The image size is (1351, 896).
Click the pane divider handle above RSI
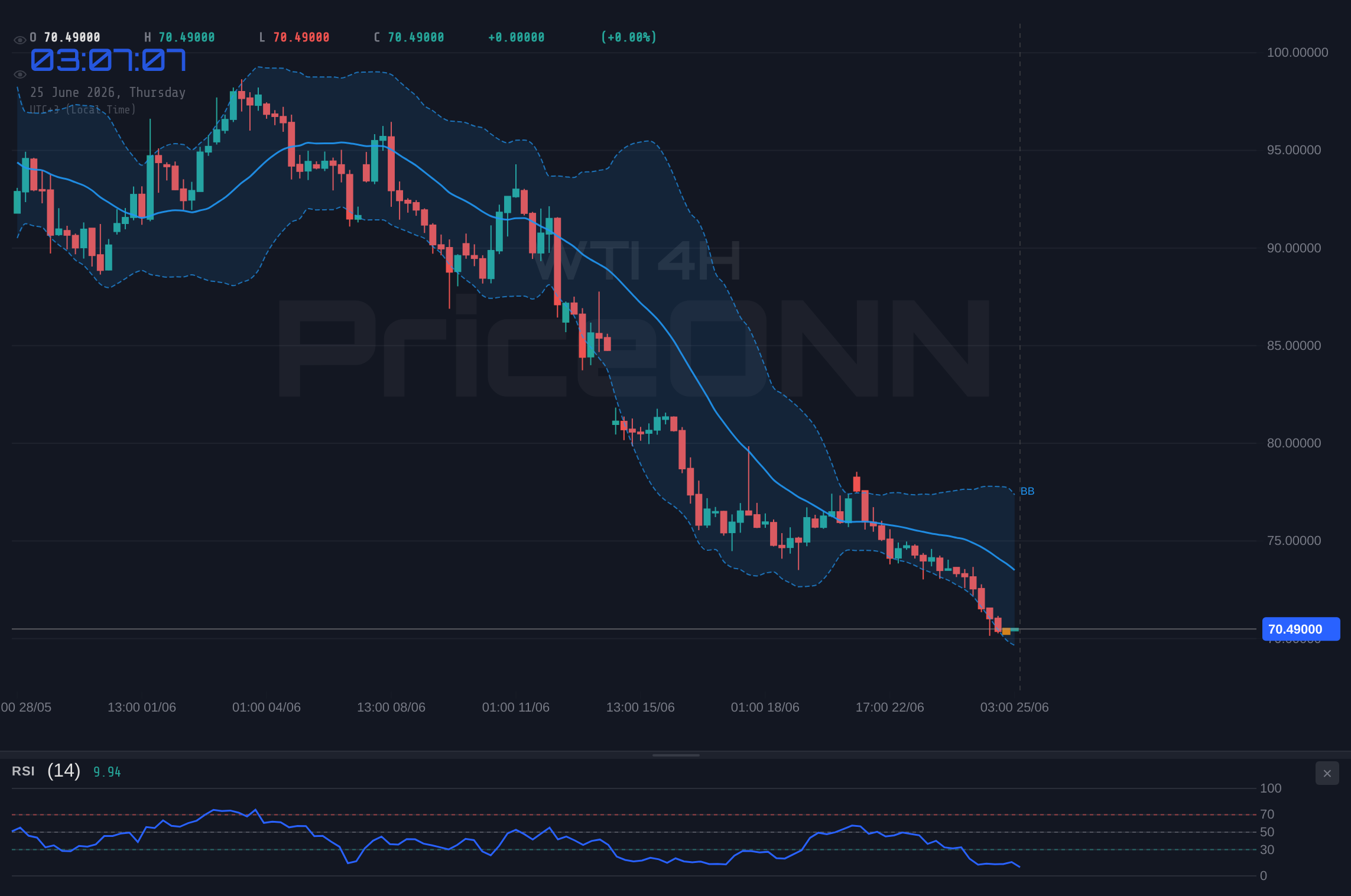pos(675,755)
